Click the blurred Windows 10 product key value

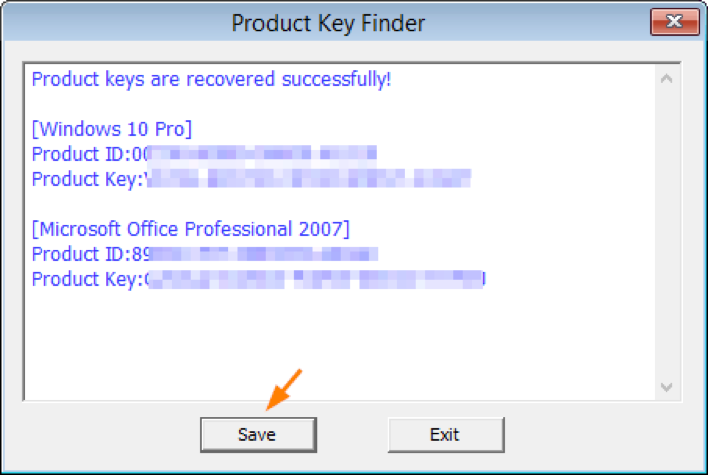[x=309, y=178]
